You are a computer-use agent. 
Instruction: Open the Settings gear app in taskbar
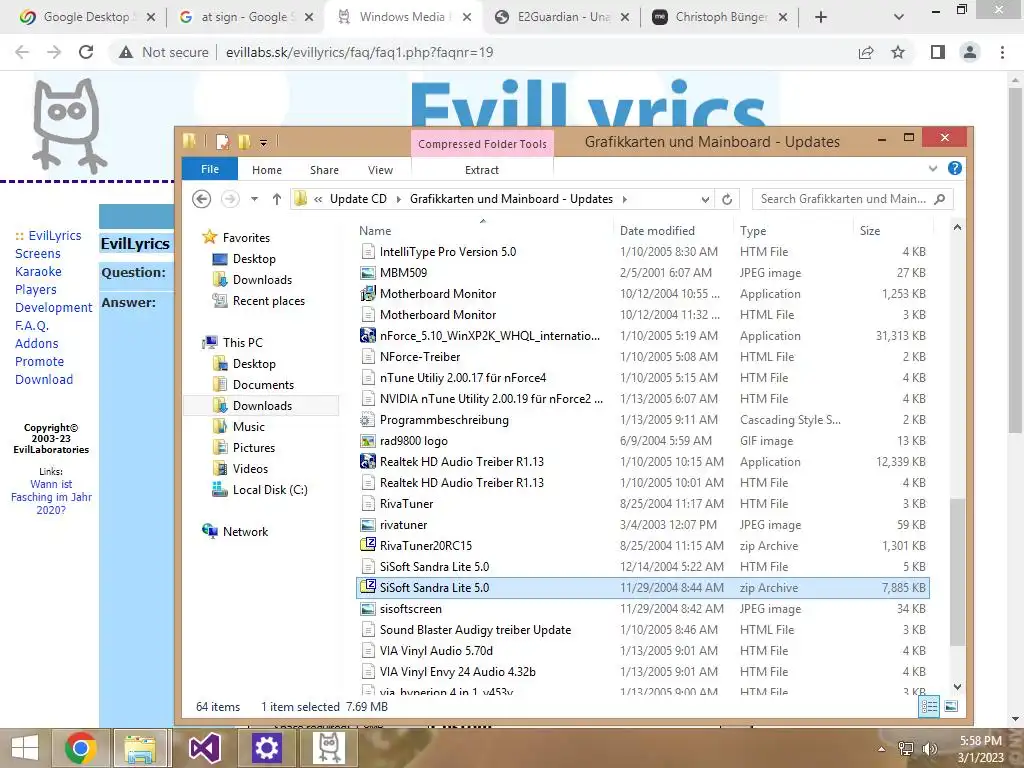pyautogui.click(x=266, y=748)
